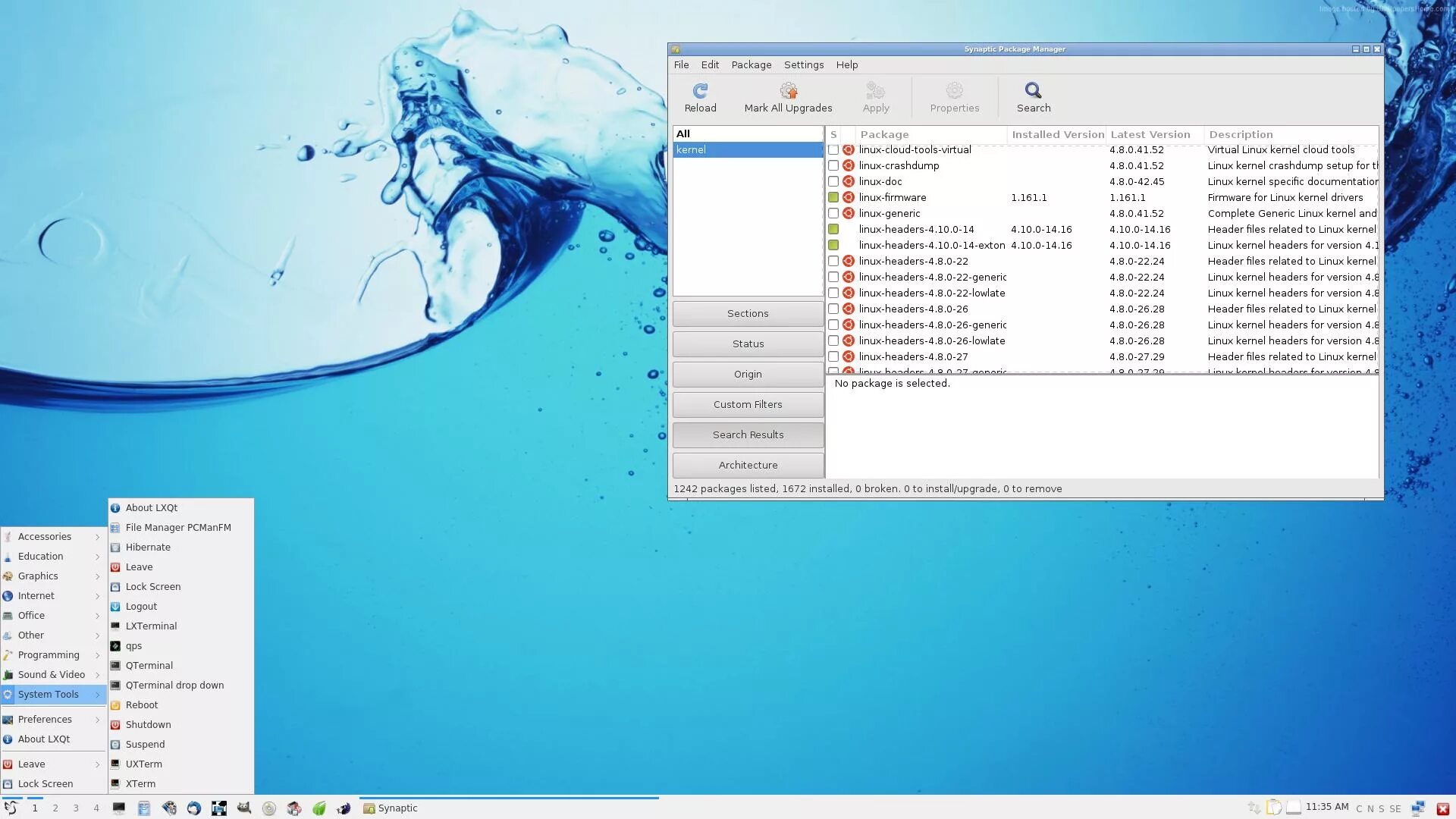
Task: Open the Search tool in Synaptic
Action: pyautogui.click(x=1033, y=91)
